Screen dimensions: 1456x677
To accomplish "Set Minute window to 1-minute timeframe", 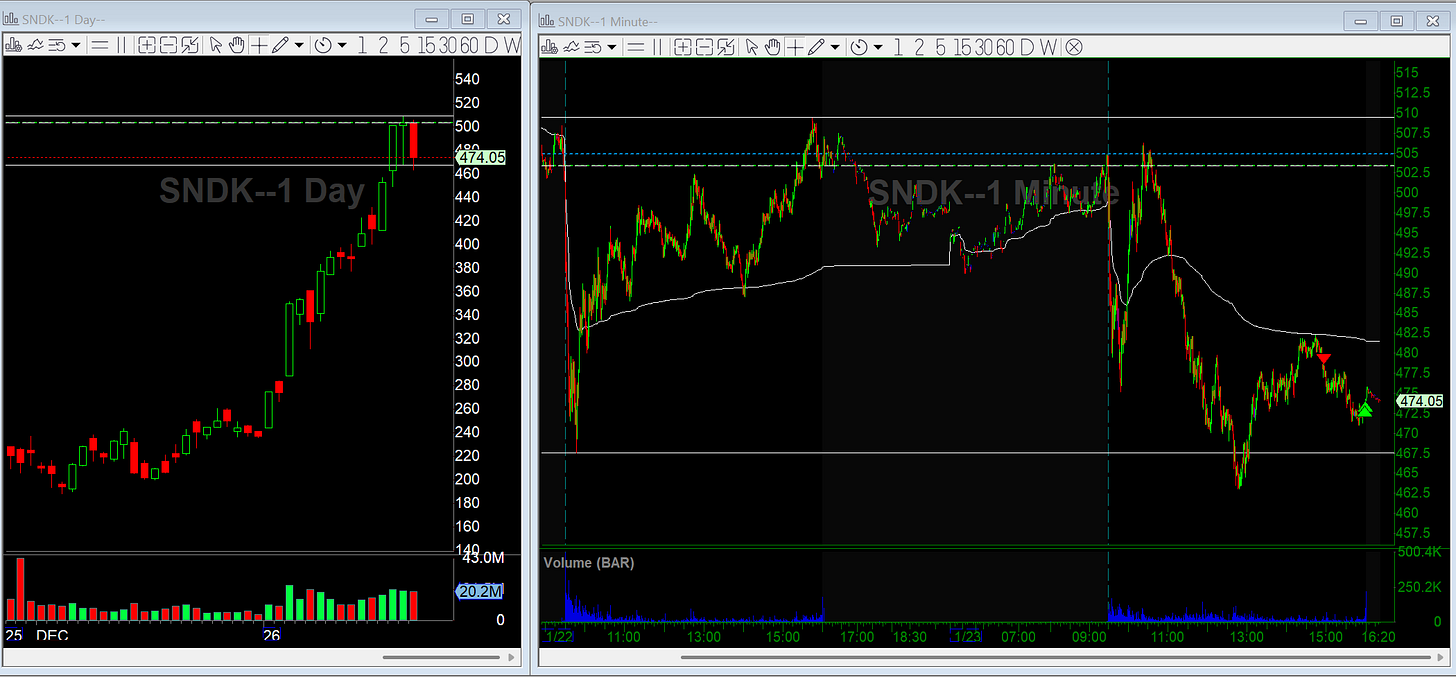I will tap(897, 45).
